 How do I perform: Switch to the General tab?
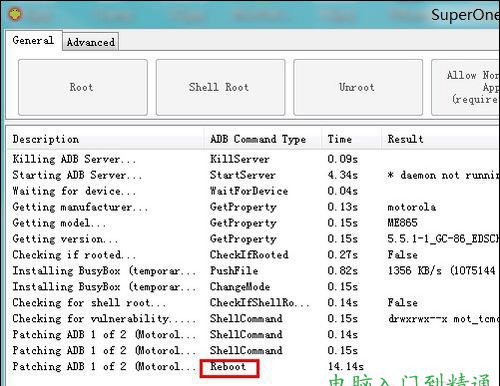tap(33, 40)
